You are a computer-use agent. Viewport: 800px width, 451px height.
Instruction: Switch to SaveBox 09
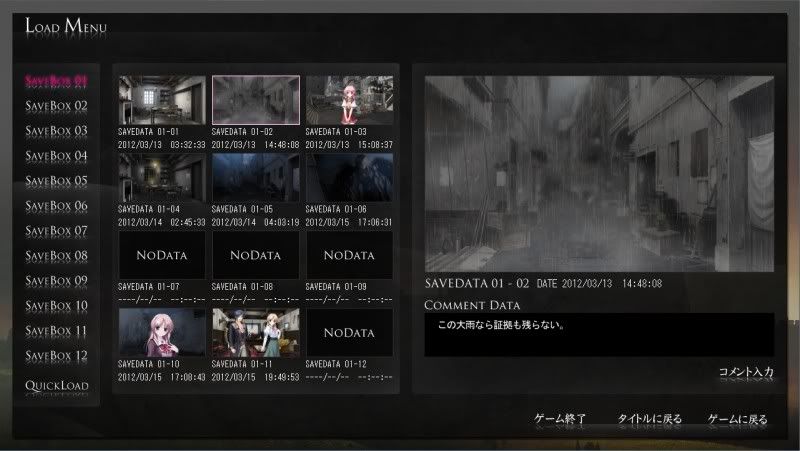(x=56, y=281)
